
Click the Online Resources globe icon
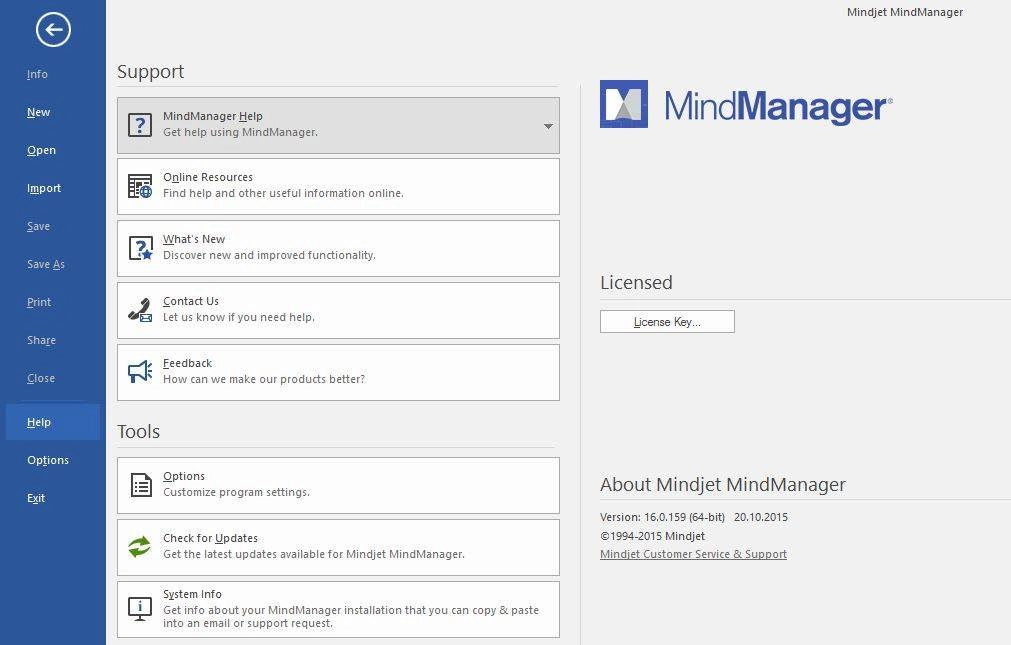tap(140, 186)
